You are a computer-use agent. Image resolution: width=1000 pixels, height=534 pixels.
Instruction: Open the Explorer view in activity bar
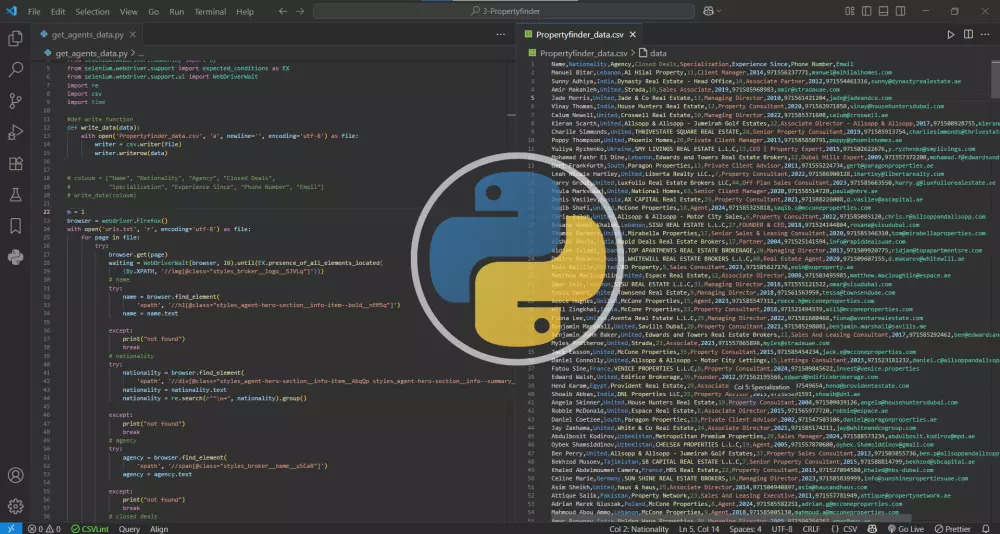(15, 39)
